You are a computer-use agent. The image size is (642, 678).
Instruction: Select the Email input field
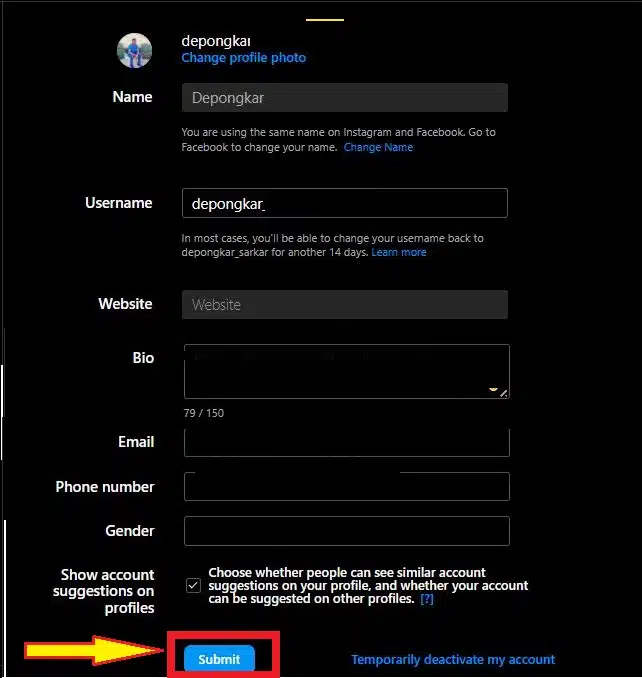tap(346, 442)
